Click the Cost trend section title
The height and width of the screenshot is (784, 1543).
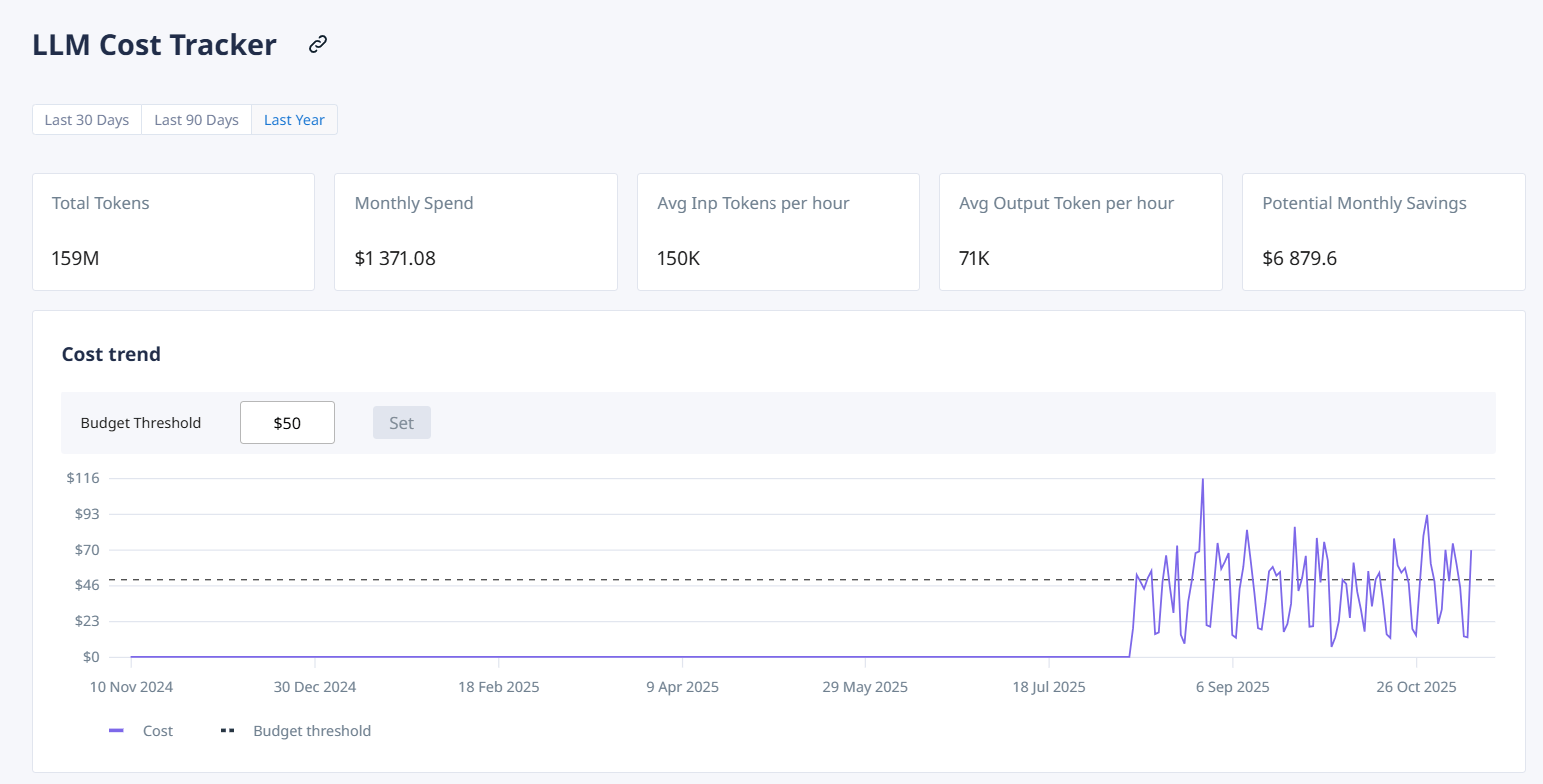coord(111,354)
